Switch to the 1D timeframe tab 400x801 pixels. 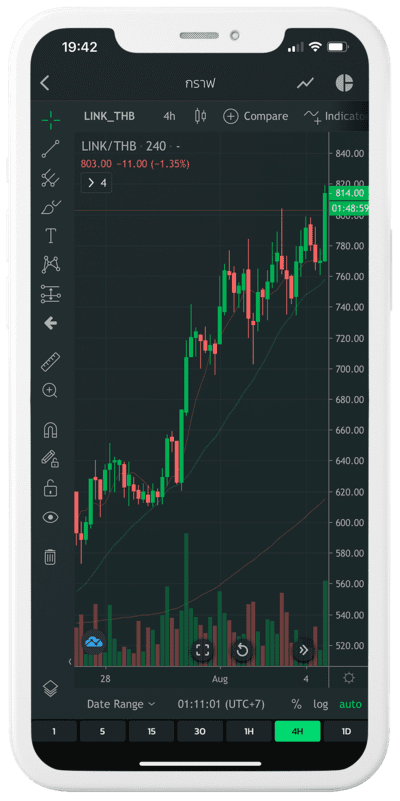pos(346,732)
